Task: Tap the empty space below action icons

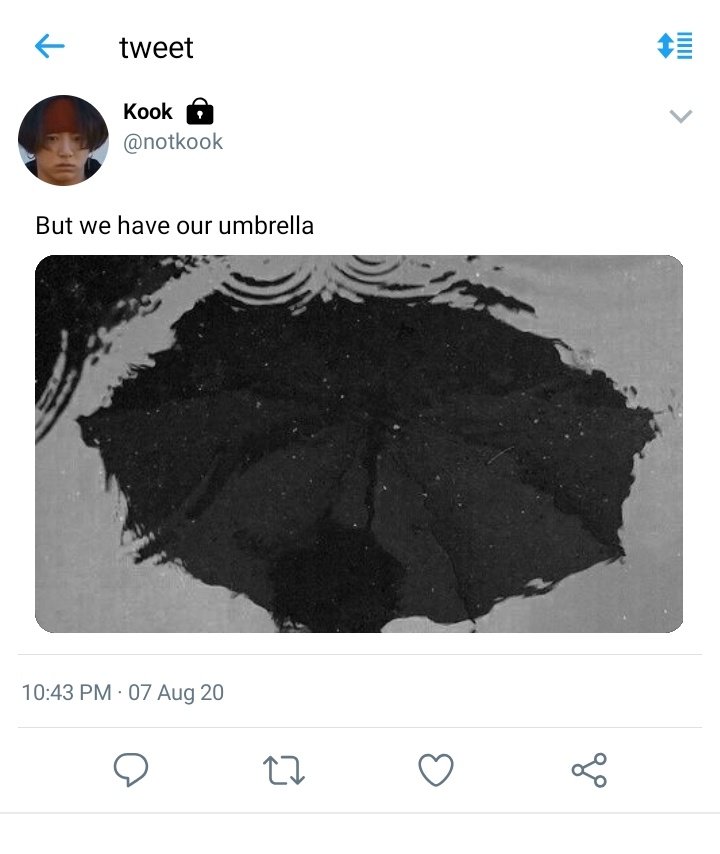Action: (360, 834)
